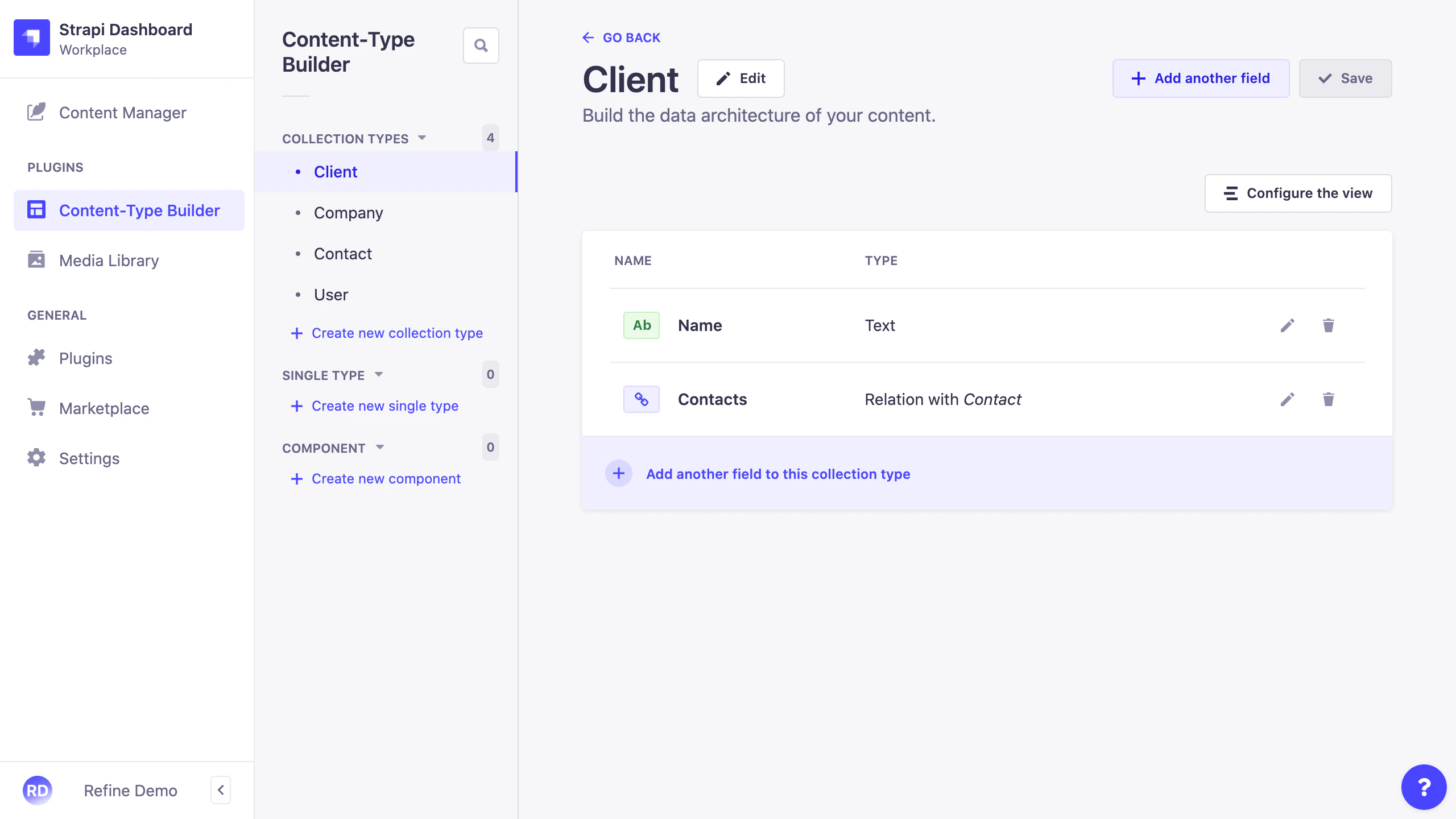This screenshot has width=1456, height=819.
Task: Collapse the COMPONENT section
Action: [x=380, y=447]
